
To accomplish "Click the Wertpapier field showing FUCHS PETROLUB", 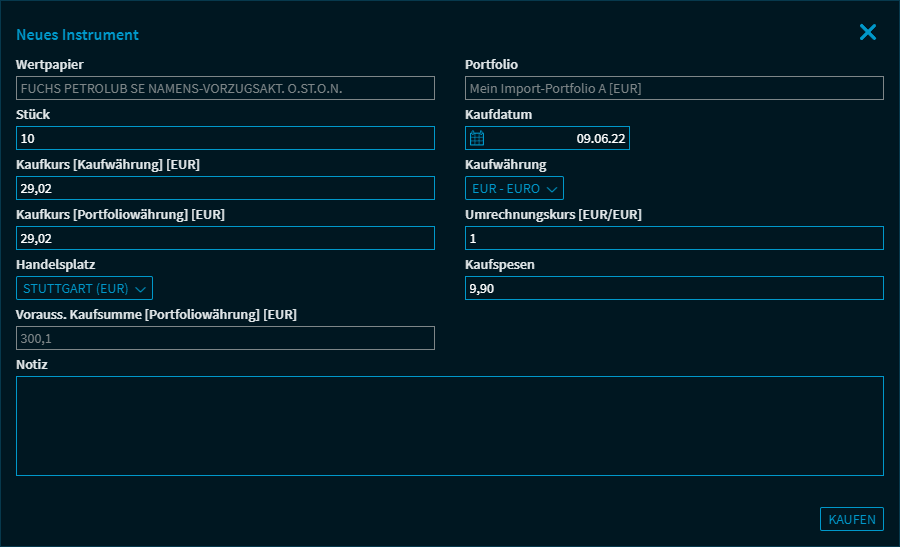I will pyautogui.click(x=225, y=89).
